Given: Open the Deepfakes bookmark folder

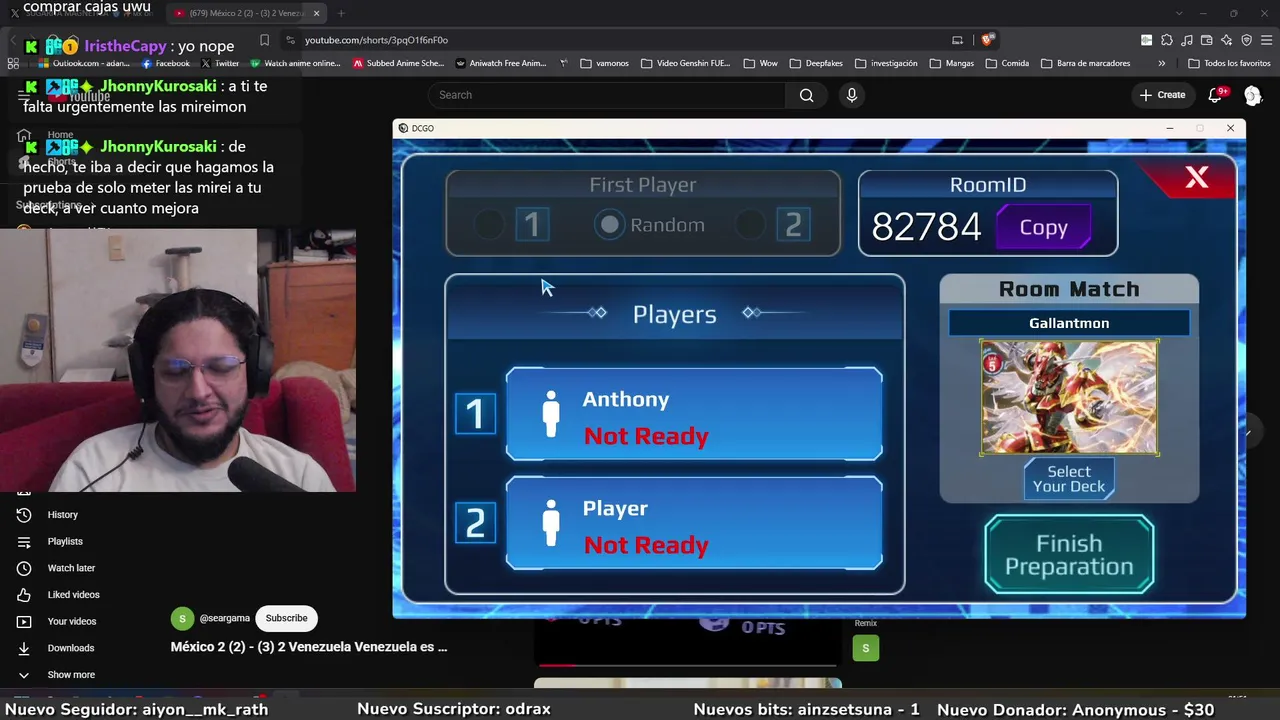Looking at the screenshot, I should (816, 63).
